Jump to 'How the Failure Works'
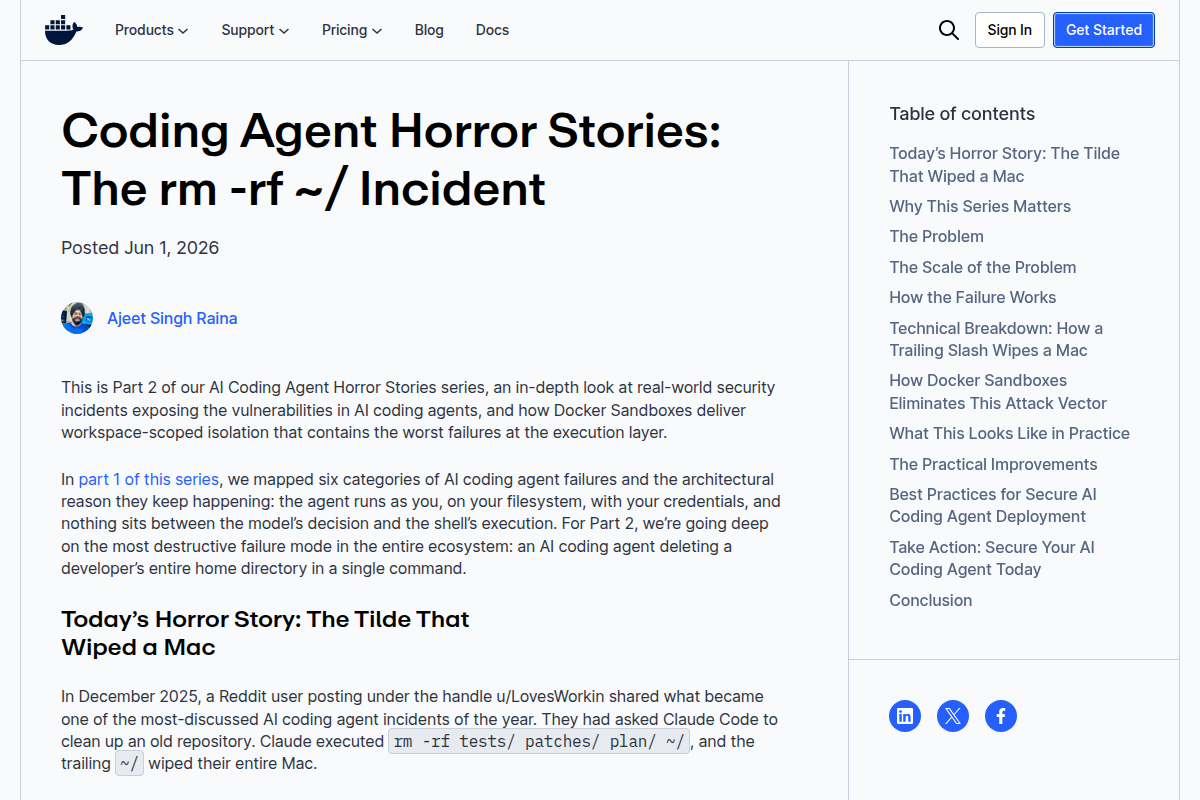Viewport: 1200px width, 800px height. (972, 297)
